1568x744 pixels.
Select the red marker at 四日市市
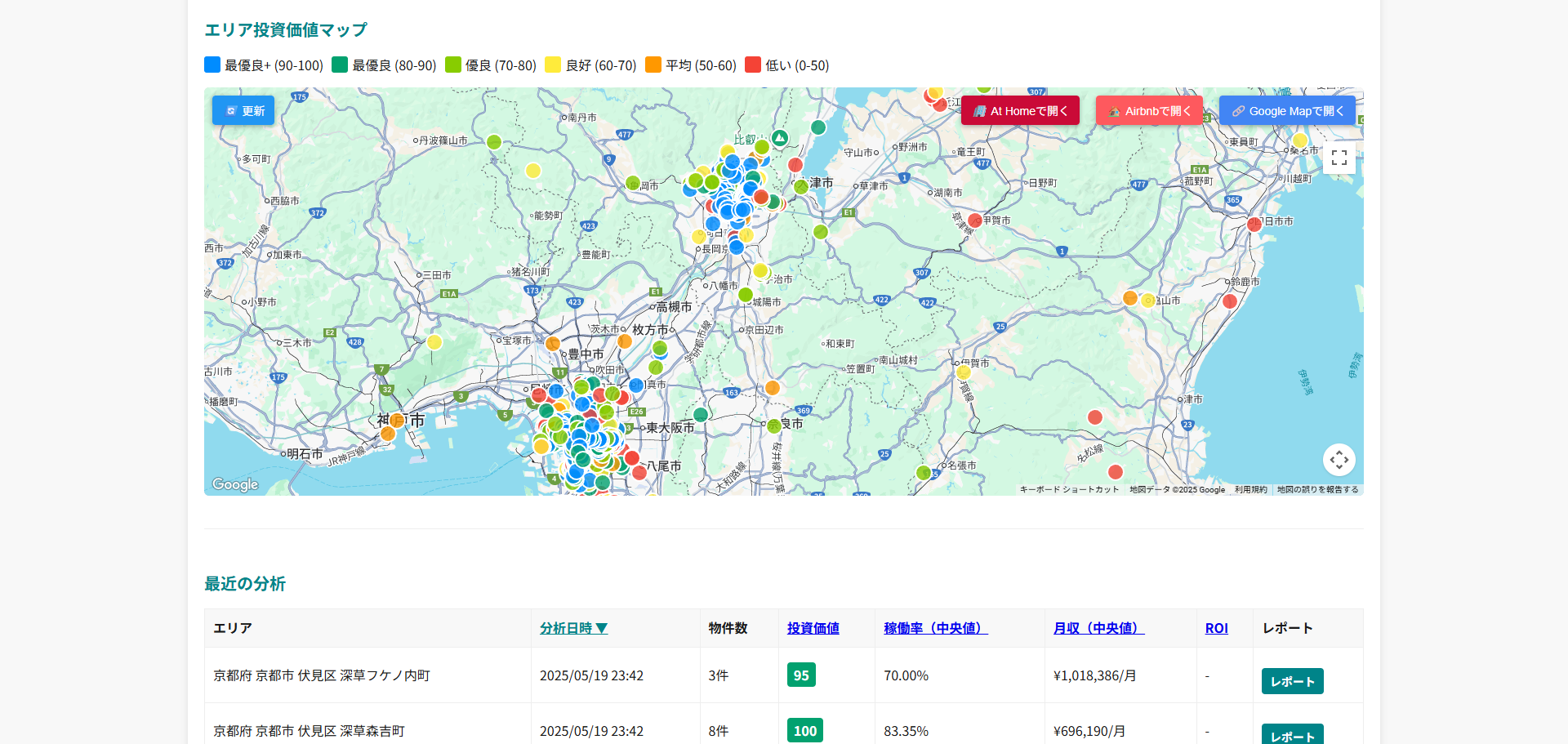pos(1254,225)
